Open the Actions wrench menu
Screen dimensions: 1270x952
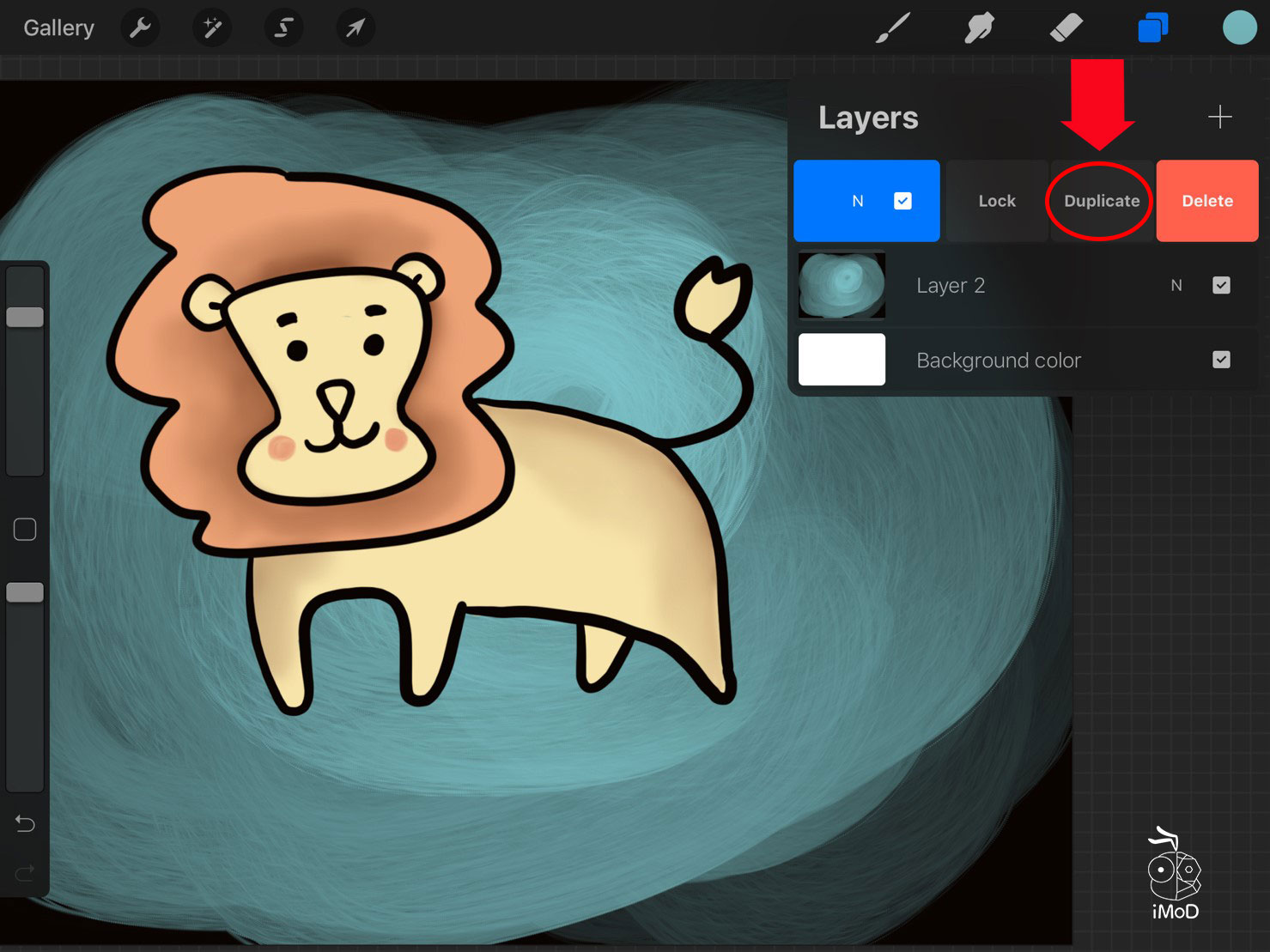tap(140, 28)
